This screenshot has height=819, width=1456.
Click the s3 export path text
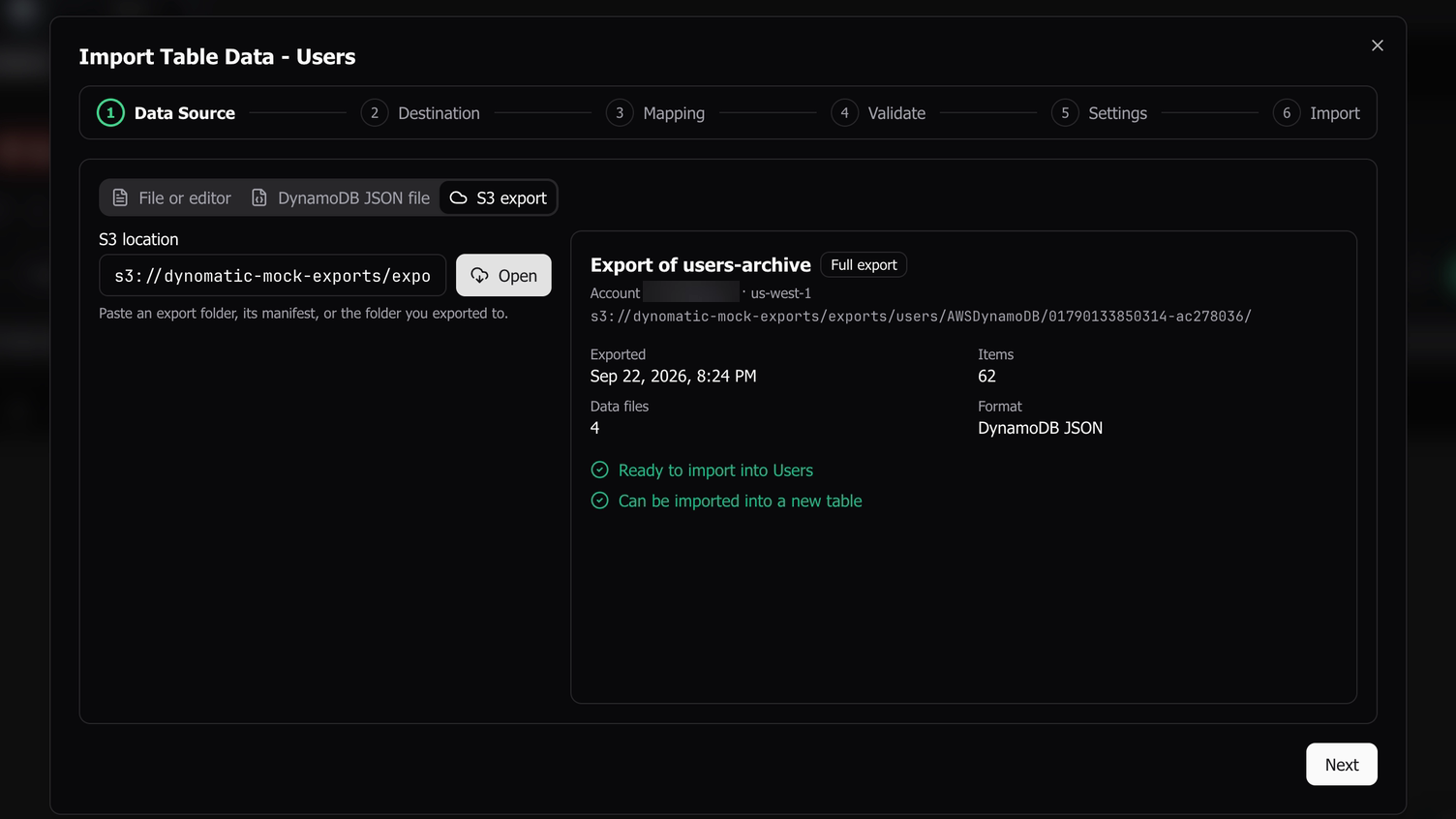[921, 317]
